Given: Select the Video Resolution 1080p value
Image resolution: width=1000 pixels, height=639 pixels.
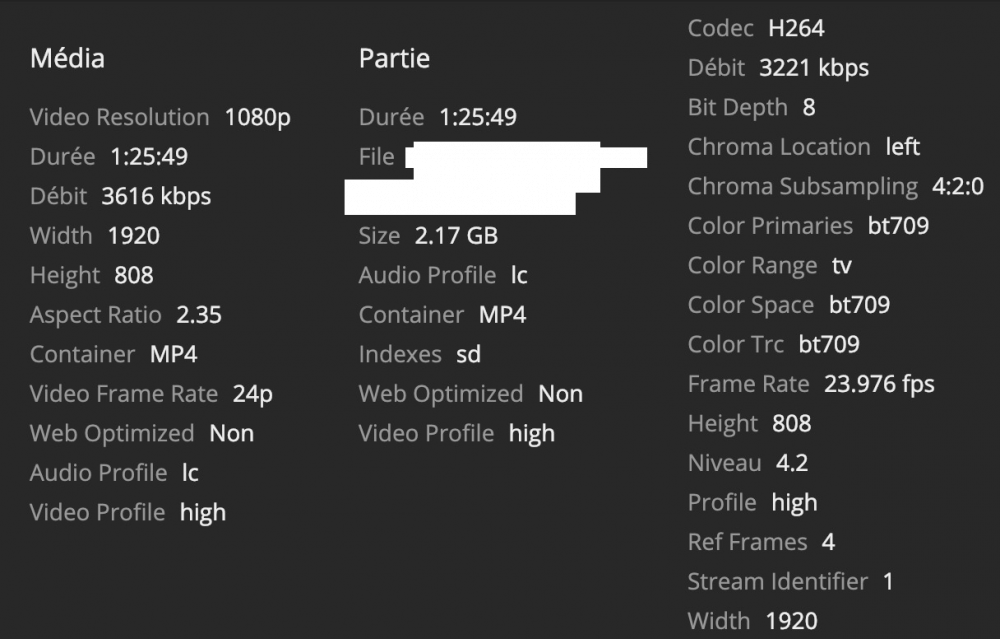Looking at the screenshot, I should point(257,117).
